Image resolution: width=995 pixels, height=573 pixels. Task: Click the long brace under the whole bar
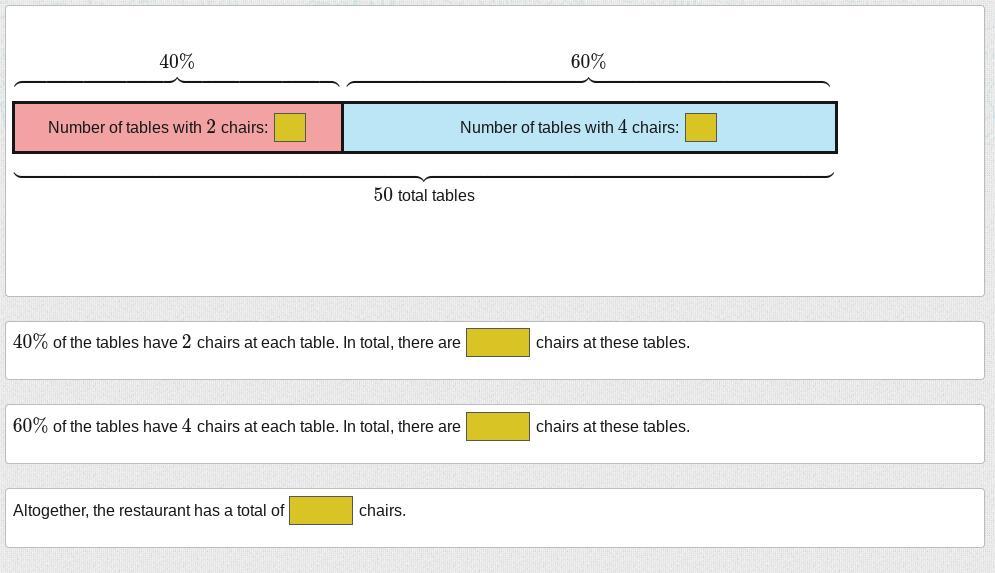coord(424,176)
